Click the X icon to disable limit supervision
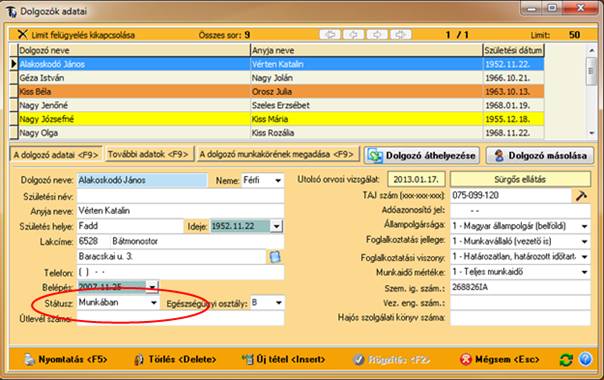The height and width of the screenshot is (380, 604). (22, 34)
